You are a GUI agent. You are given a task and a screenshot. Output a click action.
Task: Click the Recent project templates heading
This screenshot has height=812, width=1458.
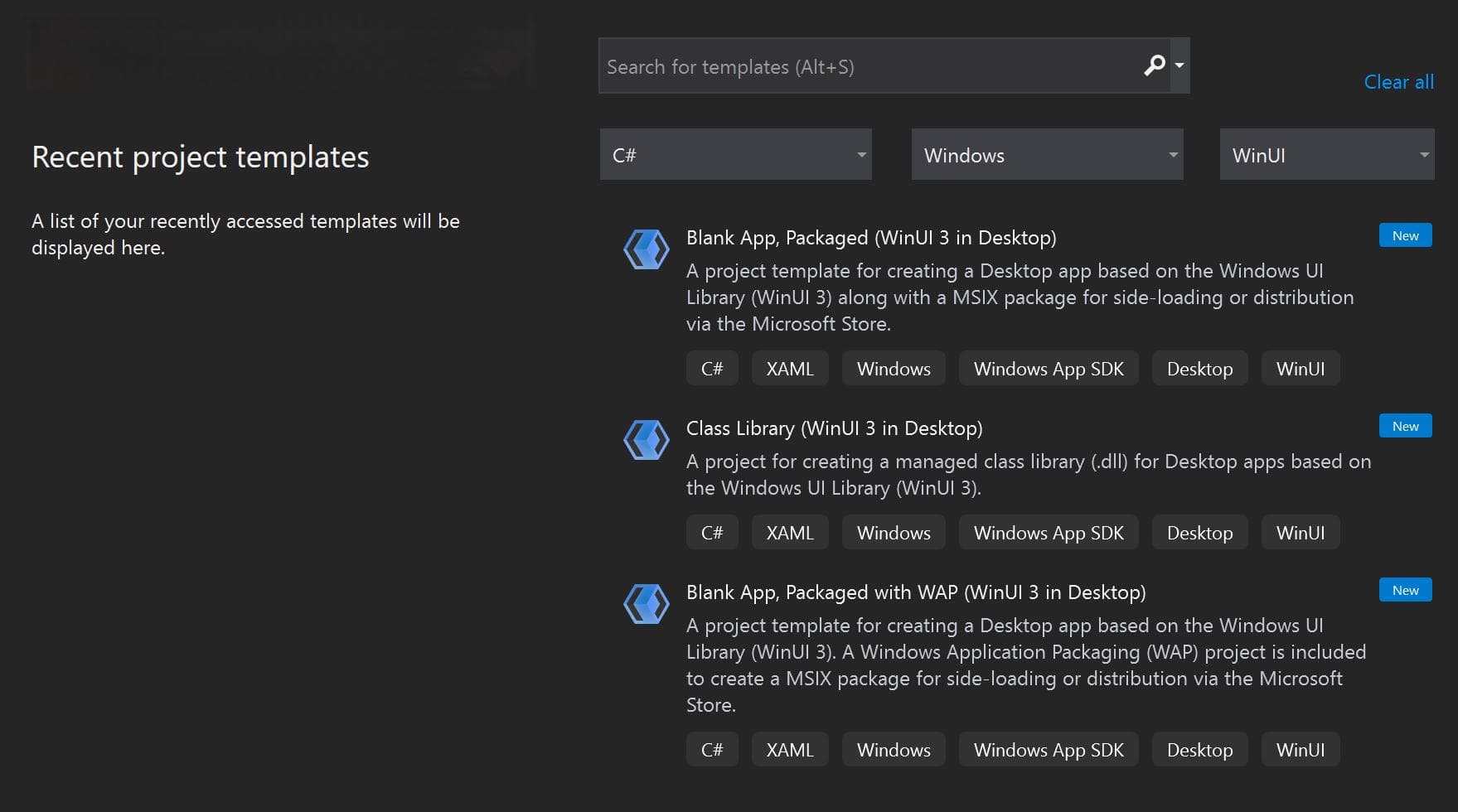201,157
